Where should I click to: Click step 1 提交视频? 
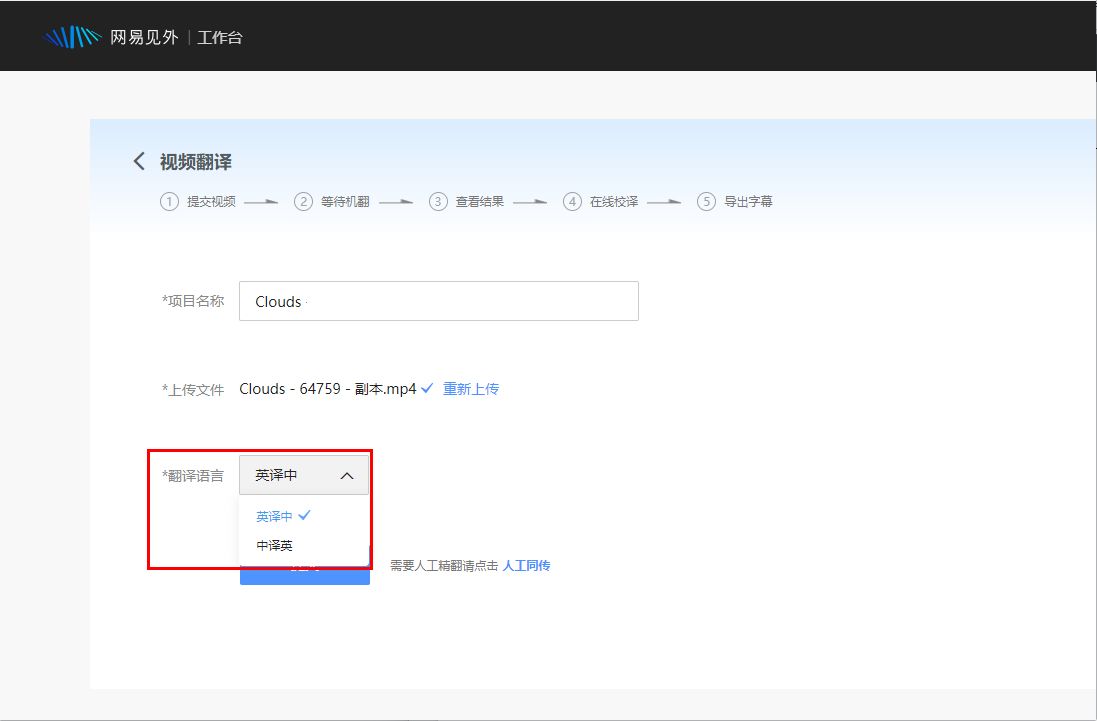pyautogui.click(x=198, y=201)
